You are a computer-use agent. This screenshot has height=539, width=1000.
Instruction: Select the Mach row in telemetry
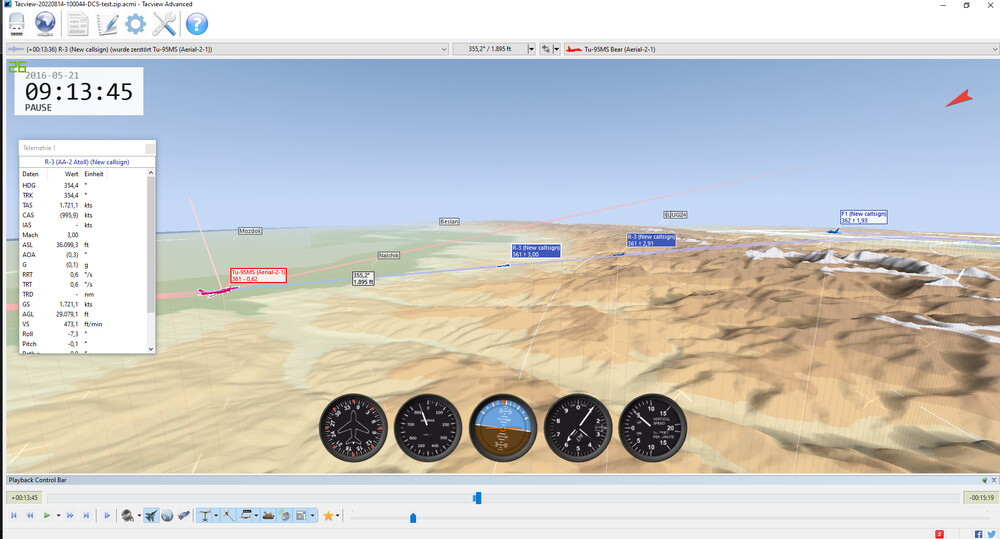pos(83,235)
